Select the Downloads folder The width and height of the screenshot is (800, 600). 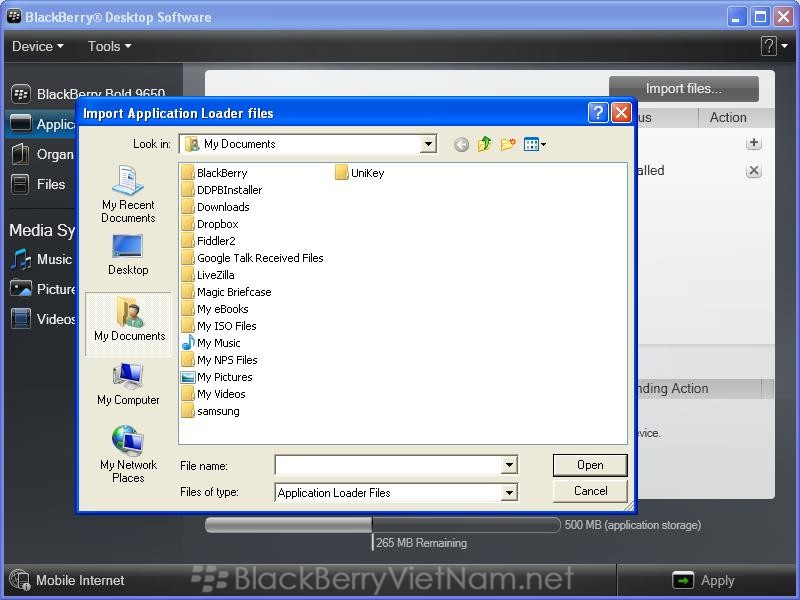(x=215, y=207)
